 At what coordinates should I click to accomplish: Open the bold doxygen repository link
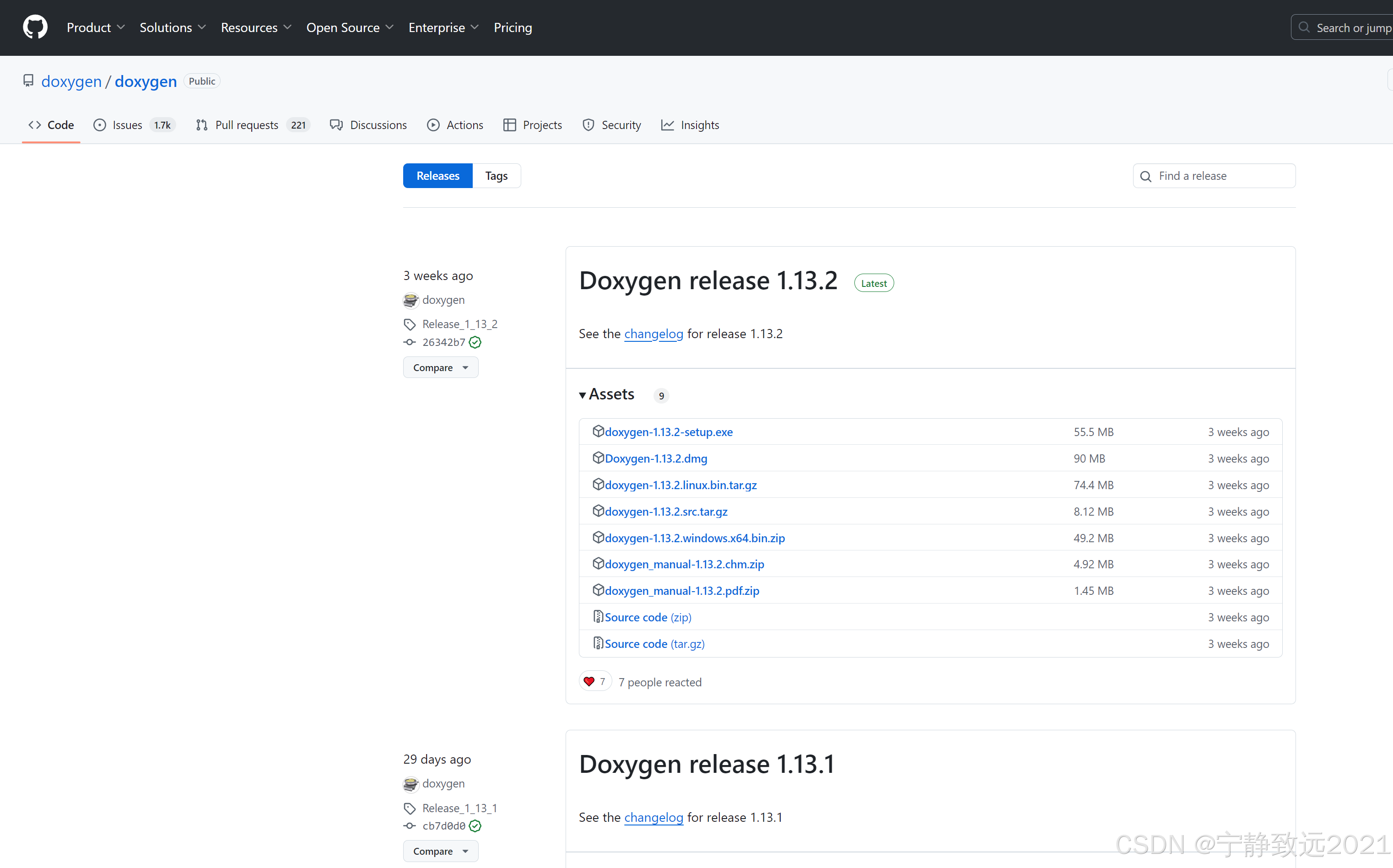146,81
